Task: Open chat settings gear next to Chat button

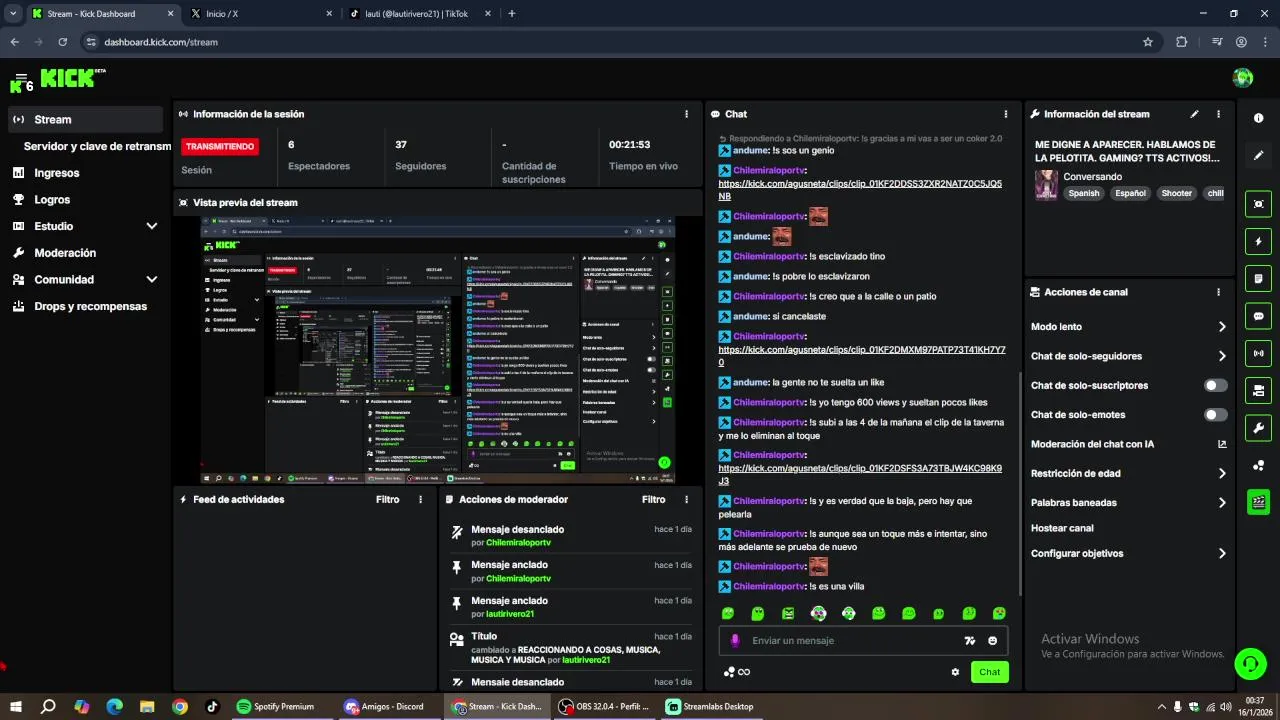Action: (955, 672)
